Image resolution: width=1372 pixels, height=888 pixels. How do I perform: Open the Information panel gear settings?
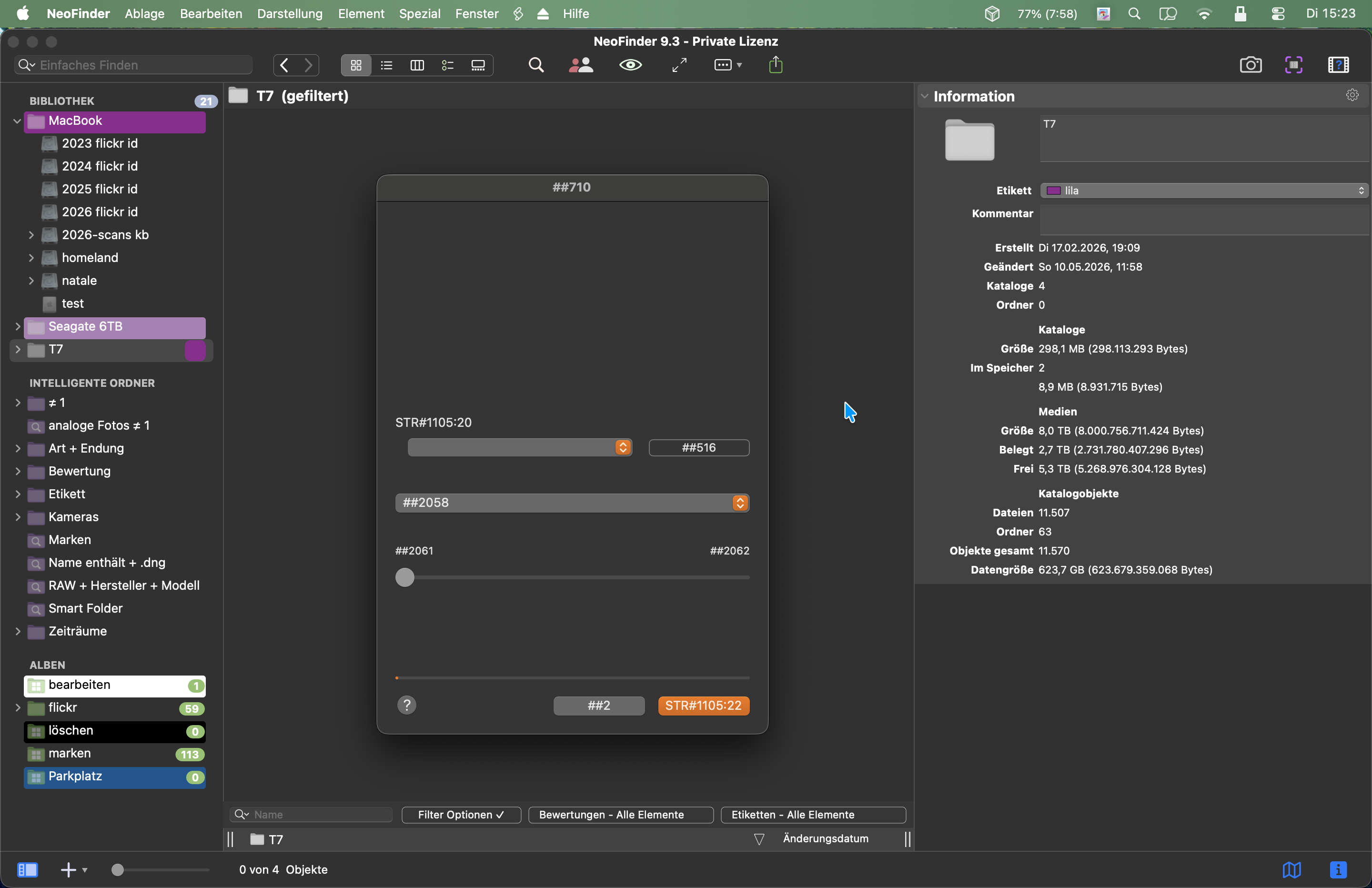point(1352,95)
